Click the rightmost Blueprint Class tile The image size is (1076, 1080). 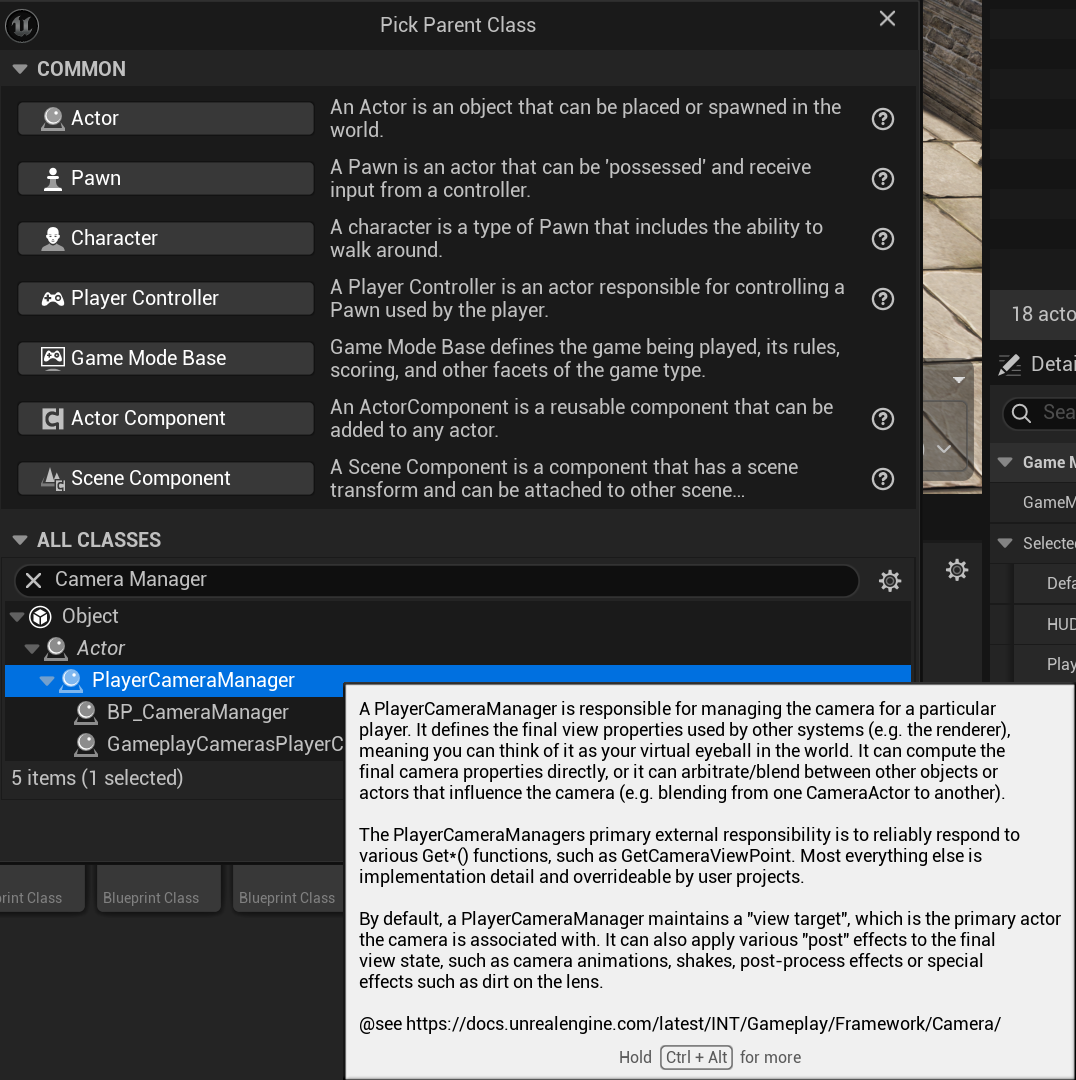point(288,889)
